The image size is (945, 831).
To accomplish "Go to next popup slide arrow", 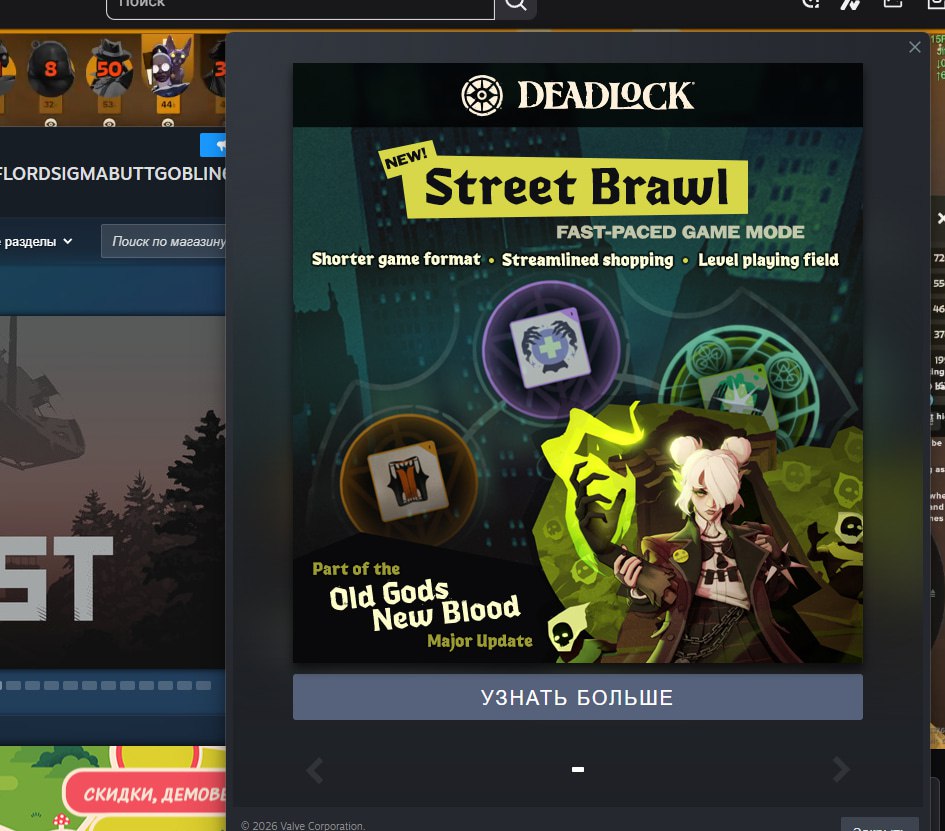I will pos(841,769).
